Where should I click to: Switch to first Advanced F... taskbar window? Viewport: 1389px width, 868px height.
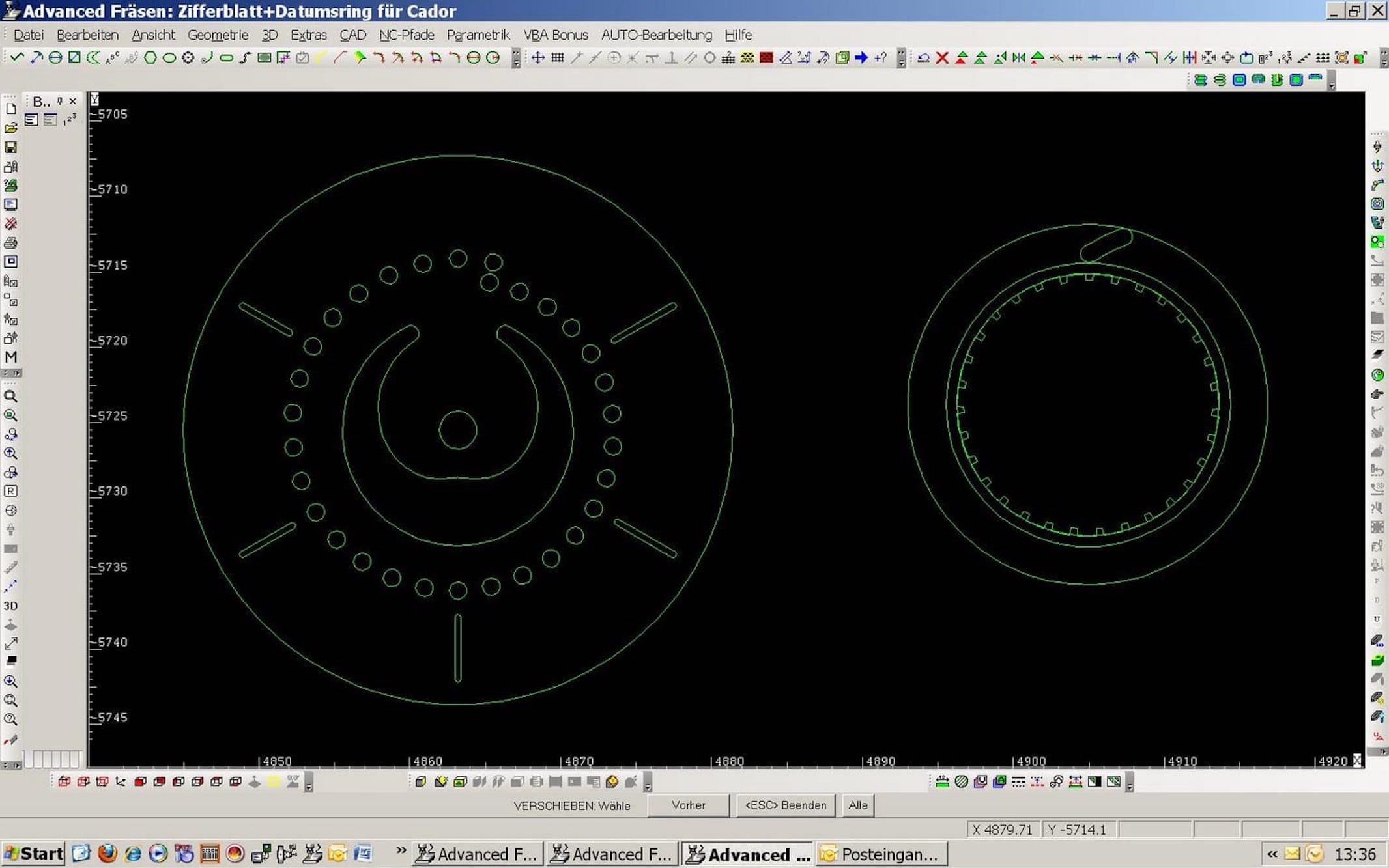tap(478, 854)
